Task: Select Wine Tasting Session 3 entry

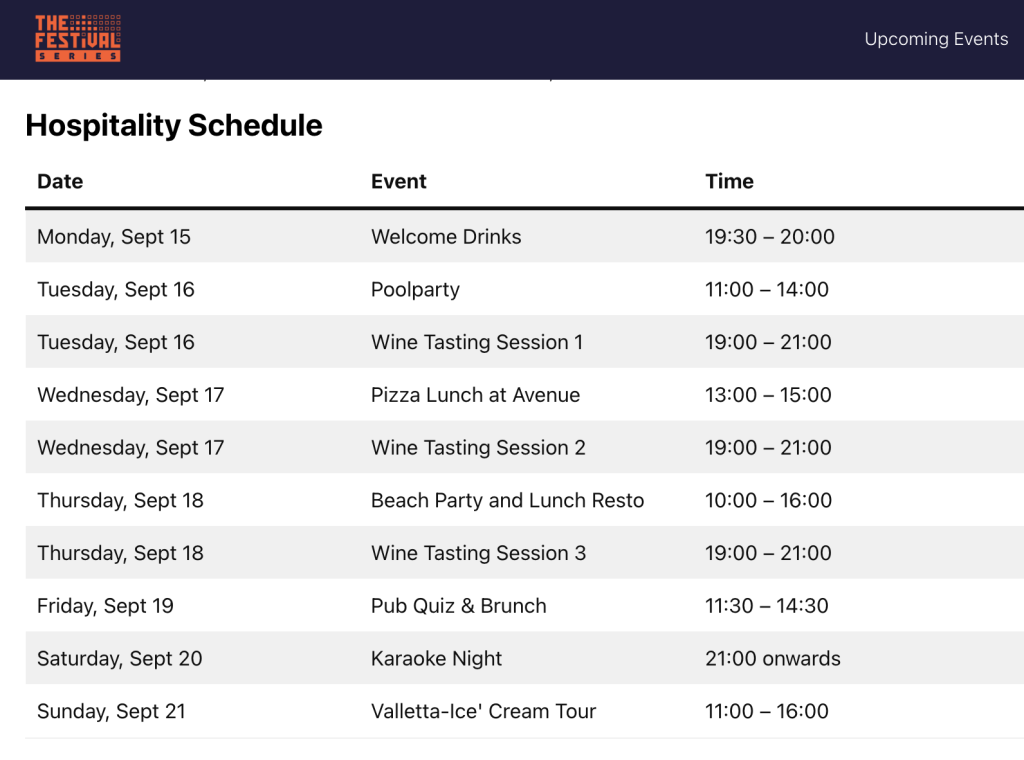Action: coord(479,553)
